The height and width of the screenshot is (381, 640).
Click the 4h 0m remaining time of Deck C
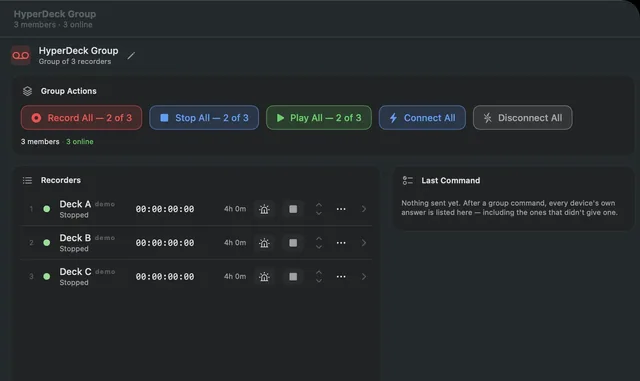pyautogui.click(x=235, y=277)
